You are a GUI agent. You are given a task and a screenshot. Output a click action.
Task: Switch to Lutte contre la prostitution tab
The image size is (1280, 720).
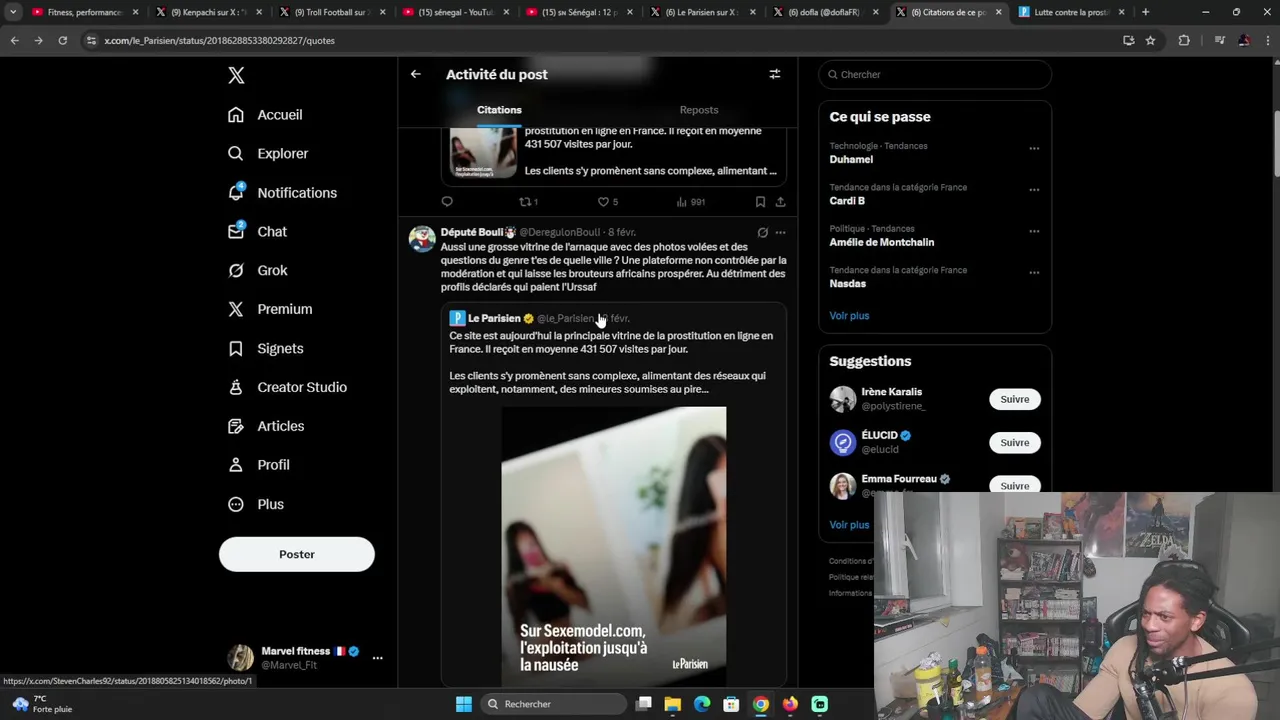[1072, 12]
